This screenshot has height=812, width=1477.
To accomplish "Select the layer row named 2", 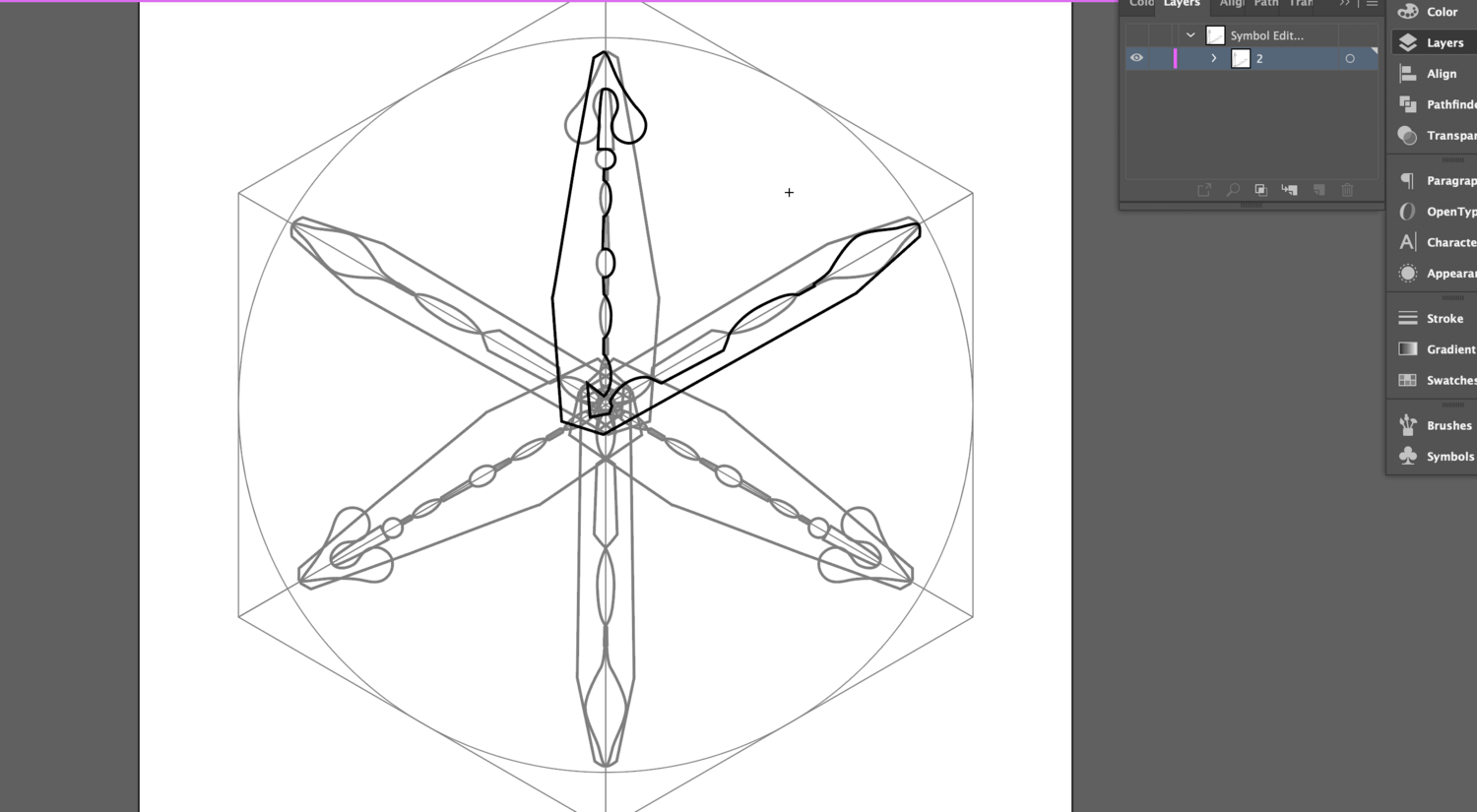I will (1252, 59).
